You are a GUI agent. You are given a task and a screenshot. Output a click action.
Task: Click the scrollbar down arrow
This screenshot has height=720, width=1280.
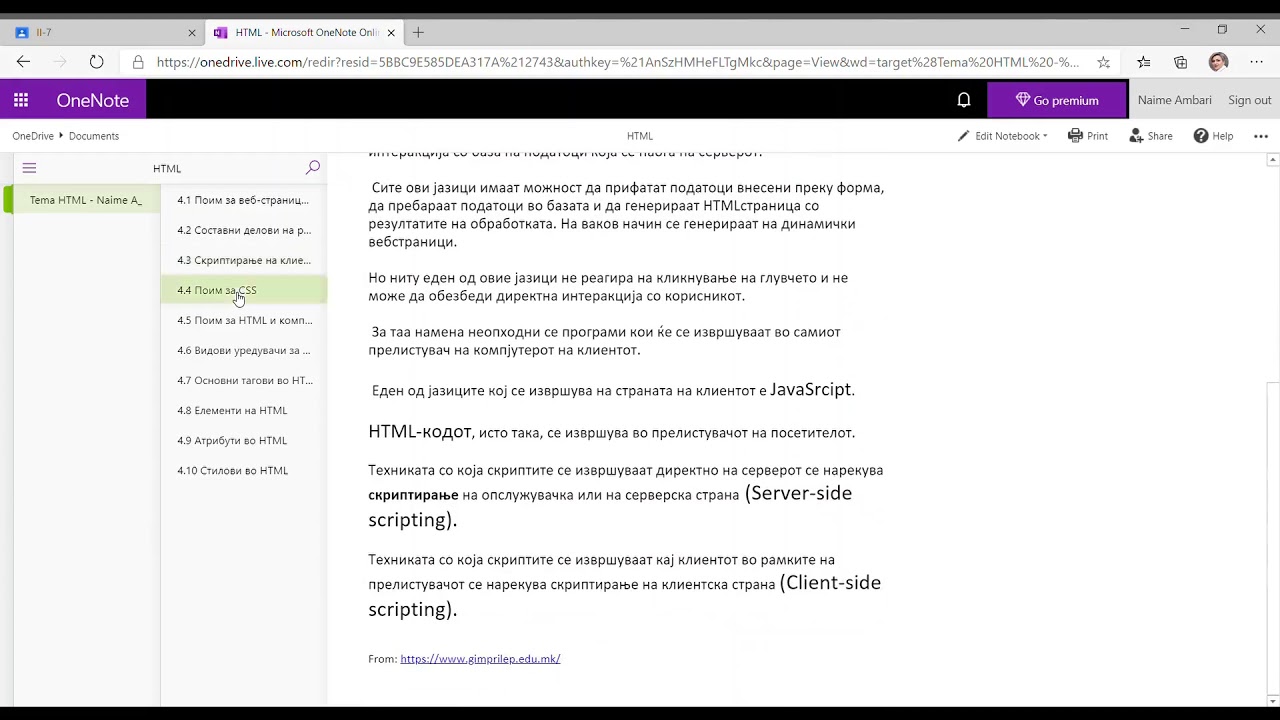click(1272, 699)
